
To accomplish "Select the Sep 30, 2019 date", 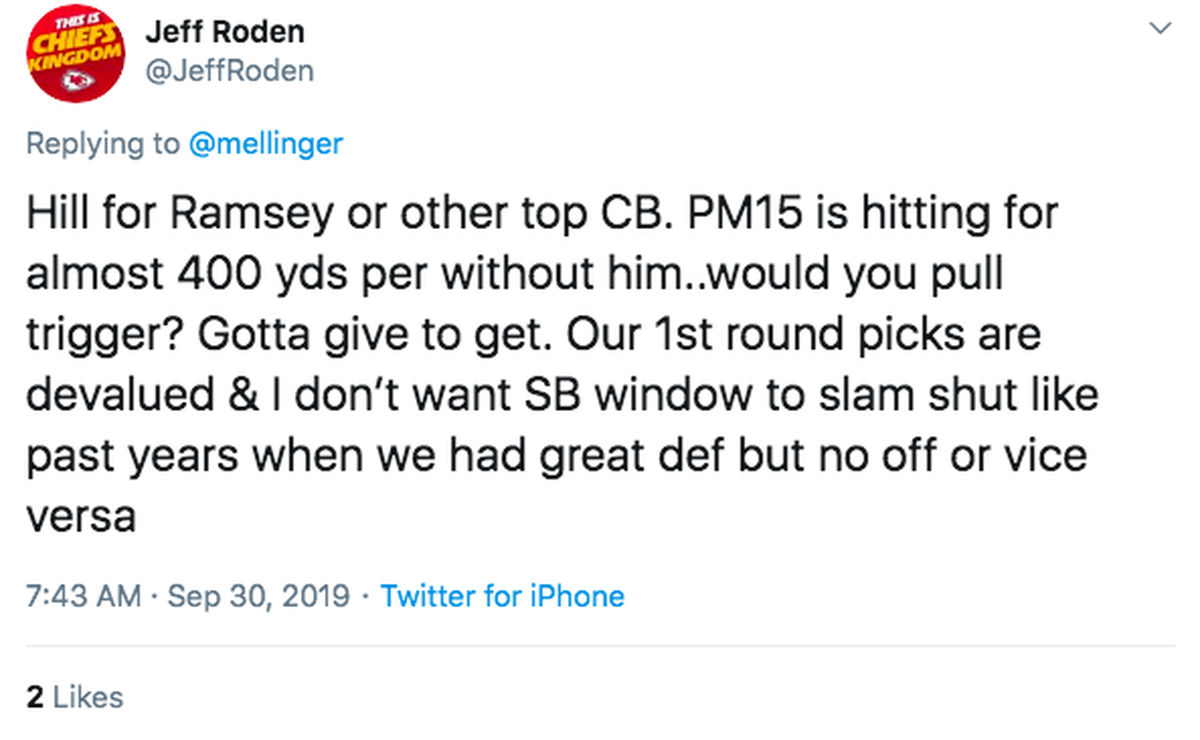I will click(259, 597).
